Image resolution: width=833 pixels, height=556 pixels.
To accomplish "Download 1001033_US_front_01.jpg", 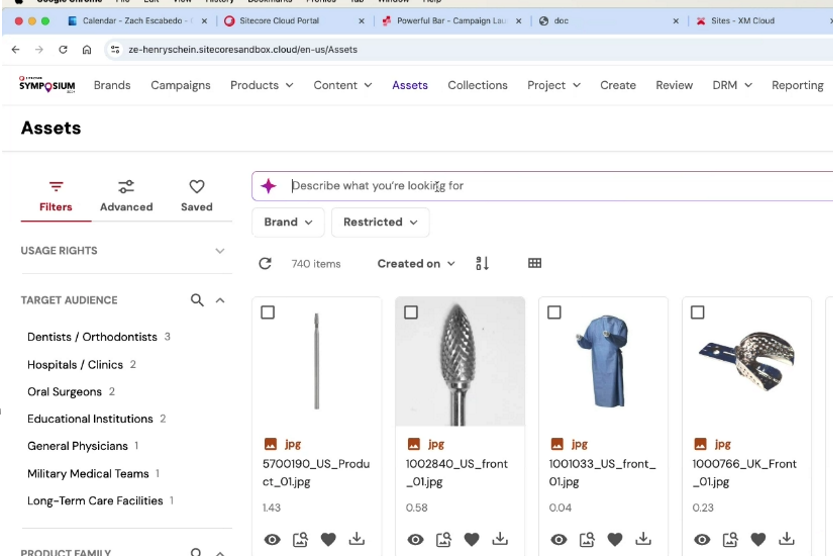I will tap(643, 539).
